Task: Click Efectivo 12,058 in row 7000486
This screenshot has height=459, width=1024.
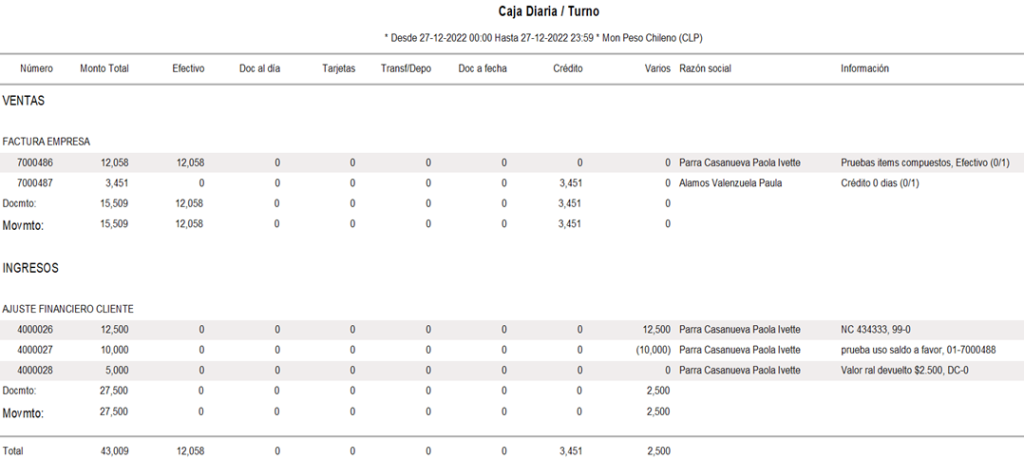Action: point(190,163)
